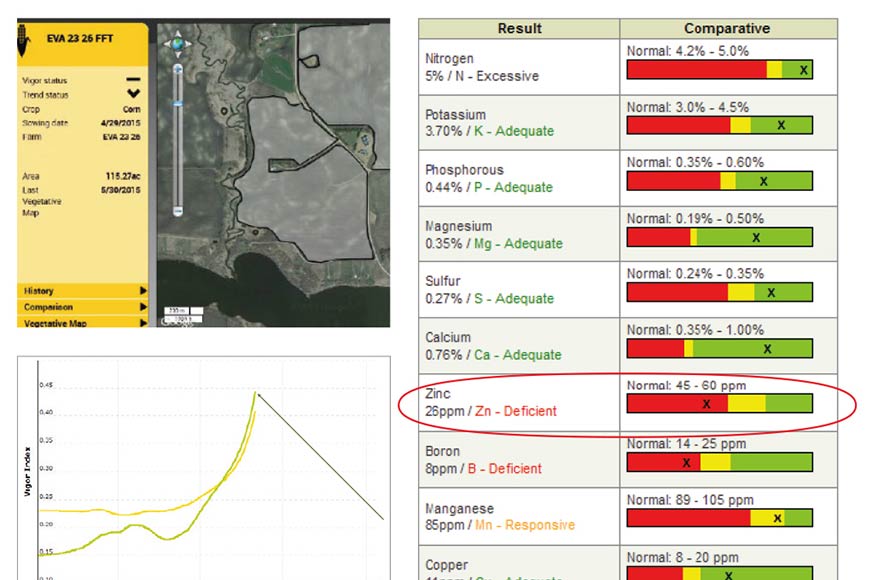
Task: Click the Comparative column header
Action: tap(727, 29)
